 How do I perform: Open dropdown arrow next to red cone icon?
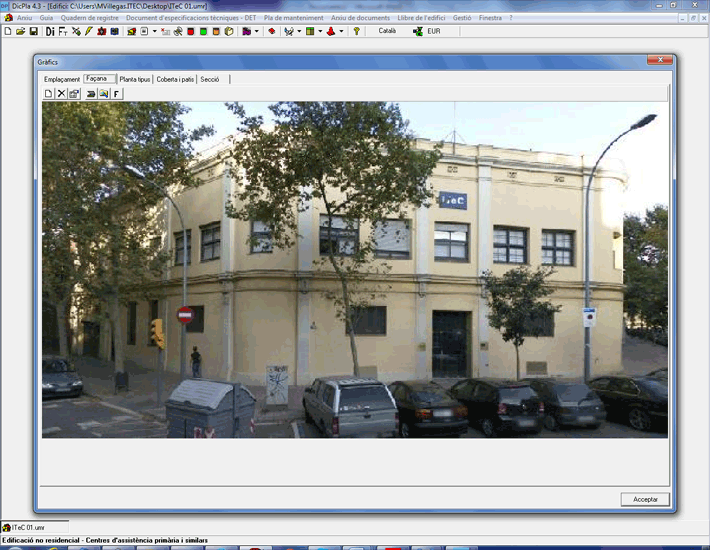coord(341,31)
